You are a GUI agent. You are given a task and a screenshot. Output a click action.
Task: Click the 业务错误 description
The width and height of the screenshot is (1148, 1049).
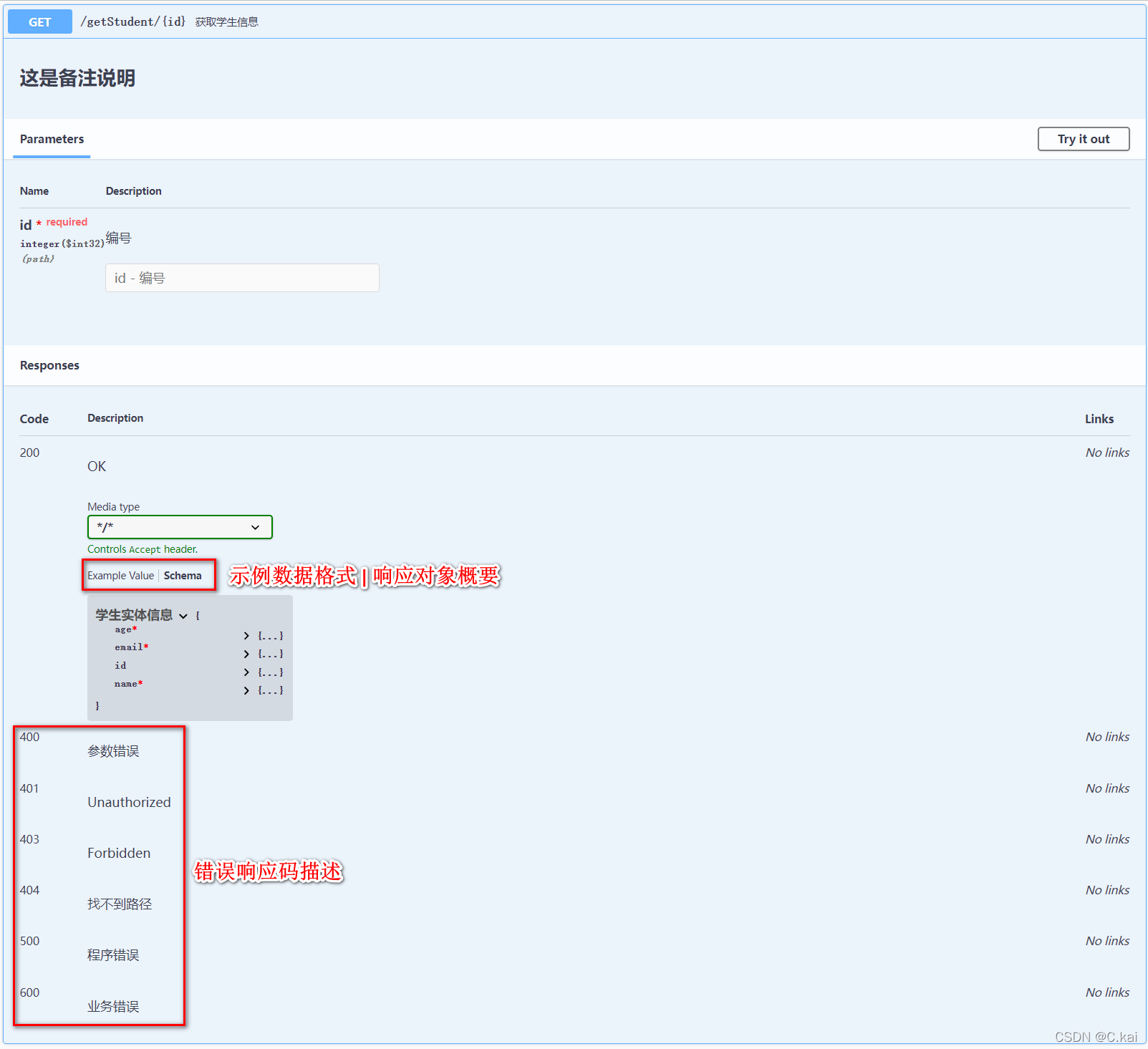[113, 1007]
